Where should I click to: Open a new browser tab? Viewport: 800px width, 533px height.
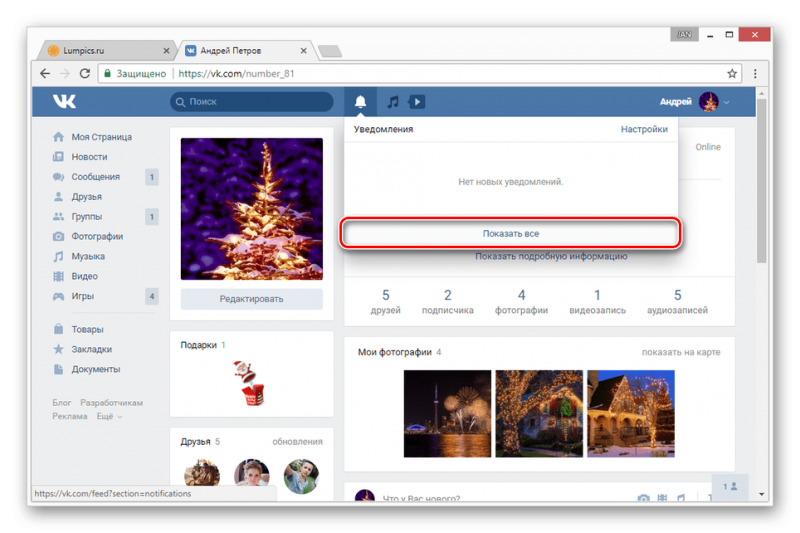[x=330, y=51]
